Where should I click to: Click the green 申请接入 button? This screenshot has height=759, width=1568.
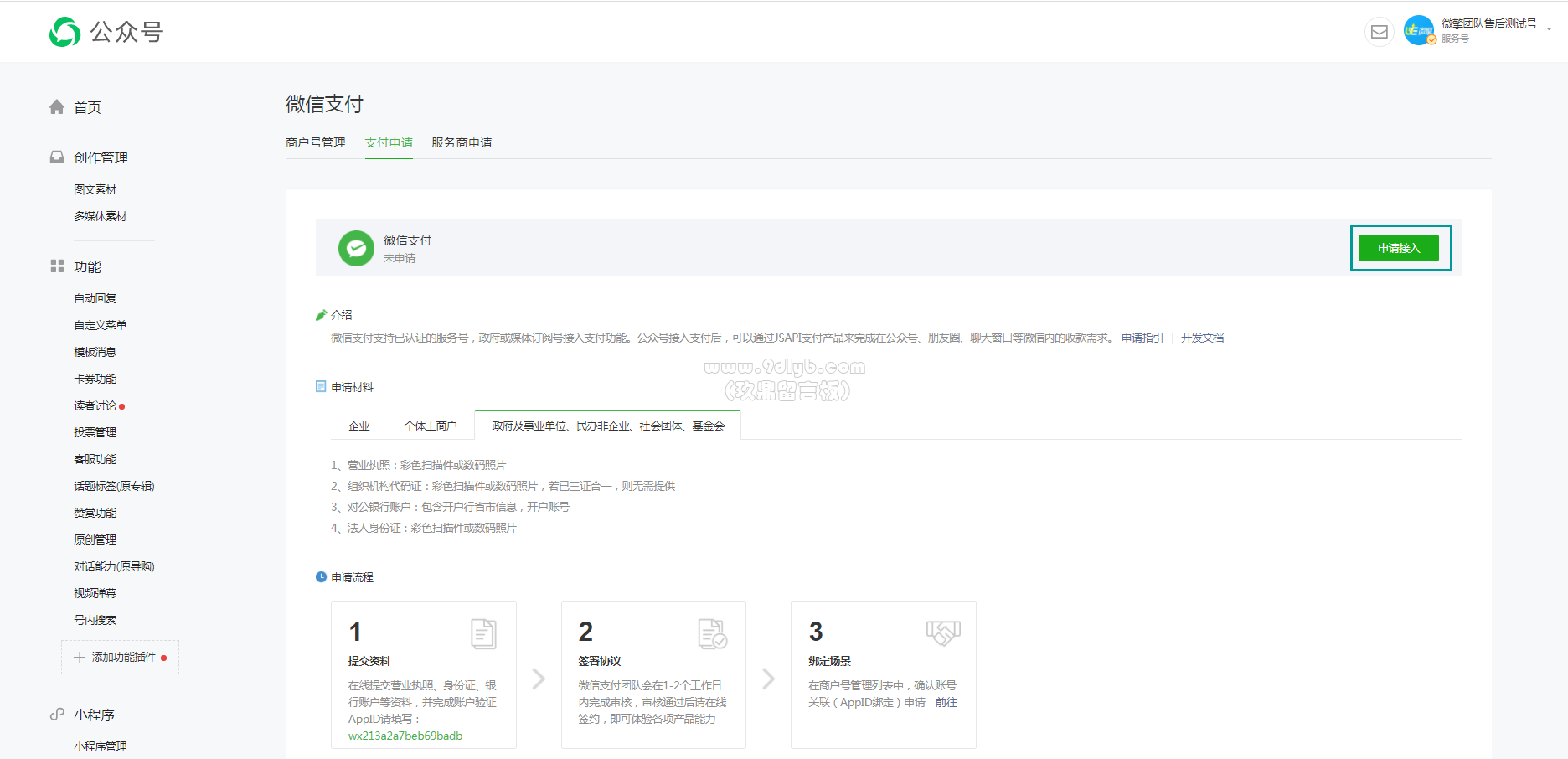pos(1398,248)
